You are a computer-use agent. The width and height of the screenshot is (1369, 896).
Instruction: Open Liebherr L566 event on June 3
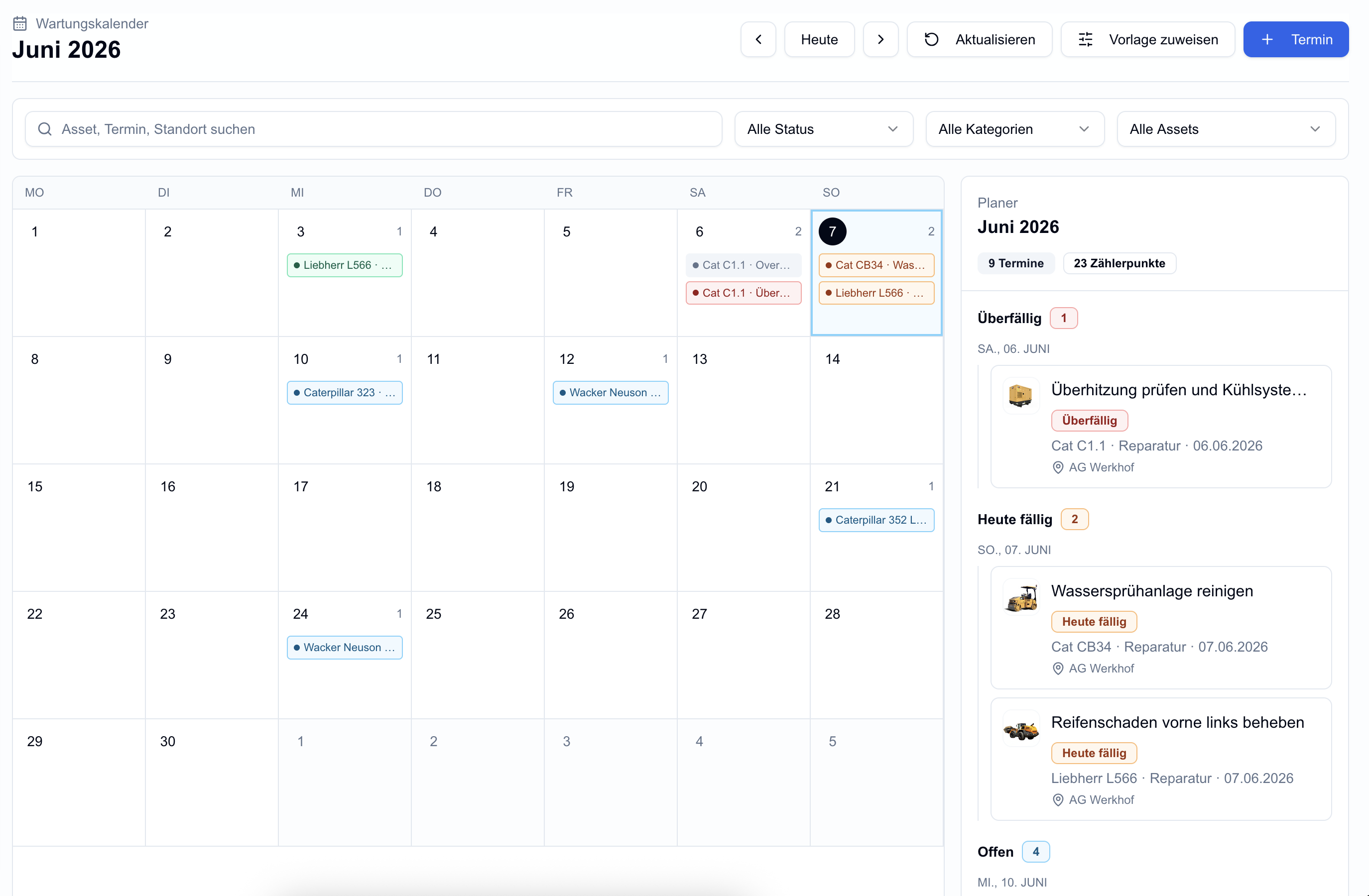345,265
